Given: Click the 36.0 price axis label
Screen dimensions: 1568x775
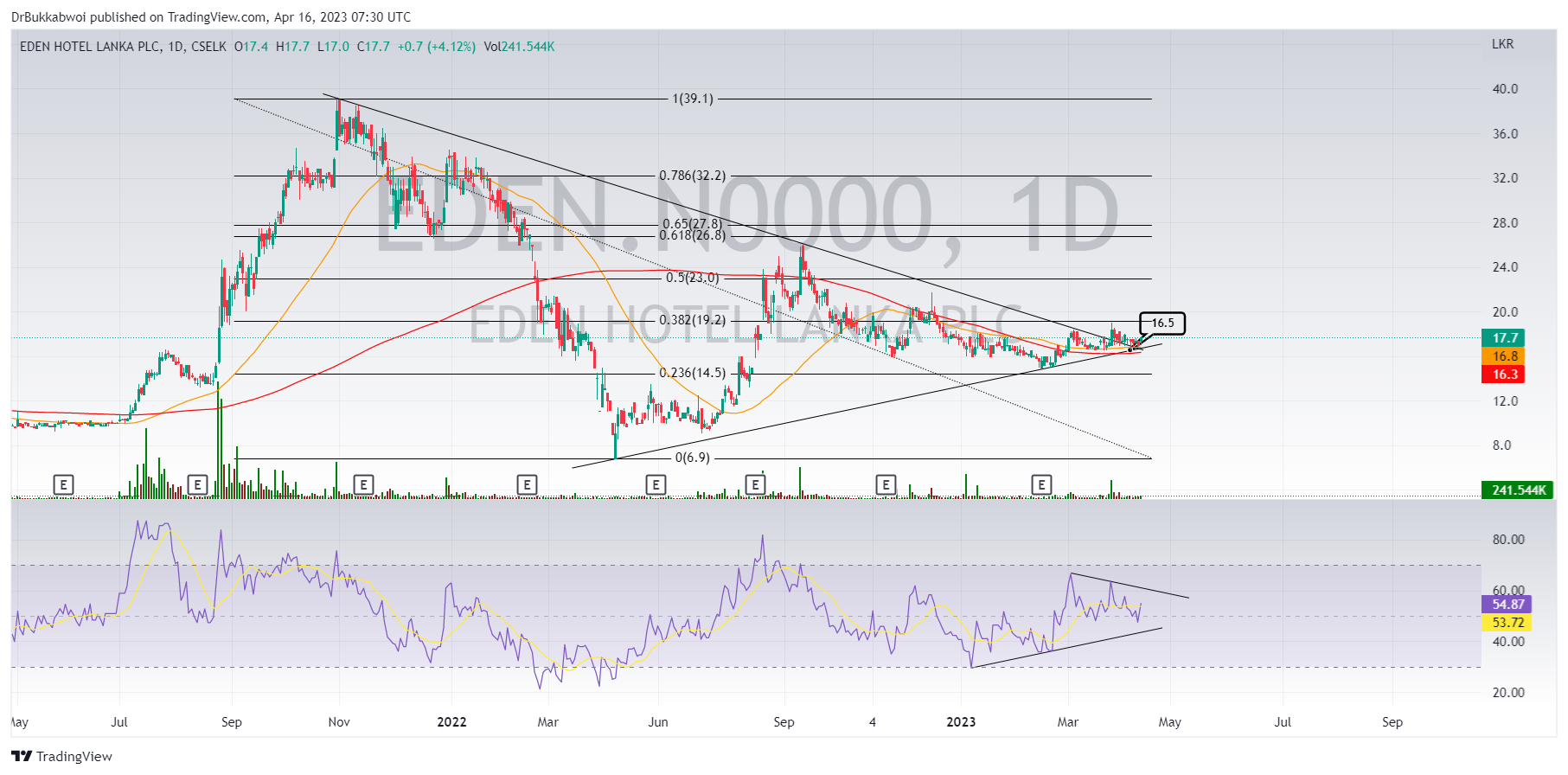Looking at the screenshot, I should pos(1505,134).
